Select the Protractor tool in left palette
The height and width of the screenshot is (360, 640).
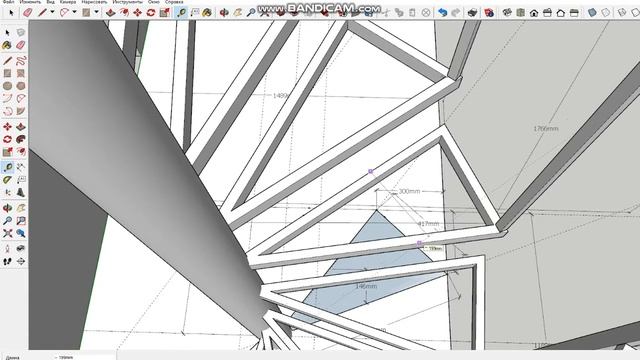[x=7, y=180]
